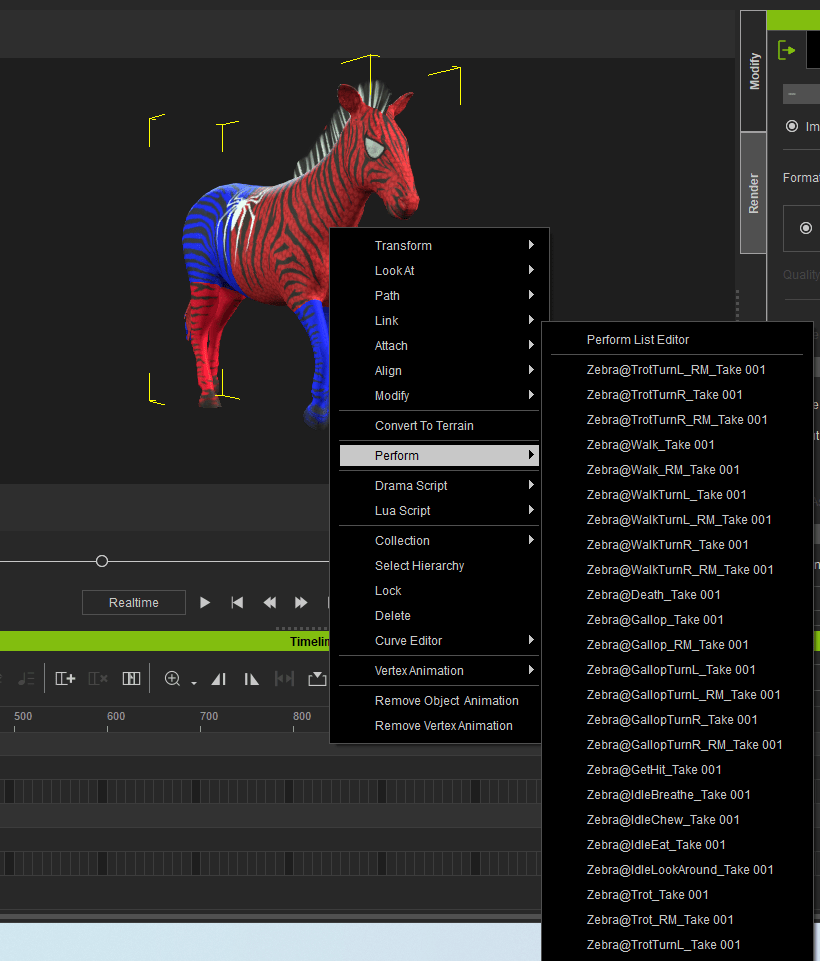
Task: Click the Remove Track icon in the timeline toolbar
Action: coord(96,678)
